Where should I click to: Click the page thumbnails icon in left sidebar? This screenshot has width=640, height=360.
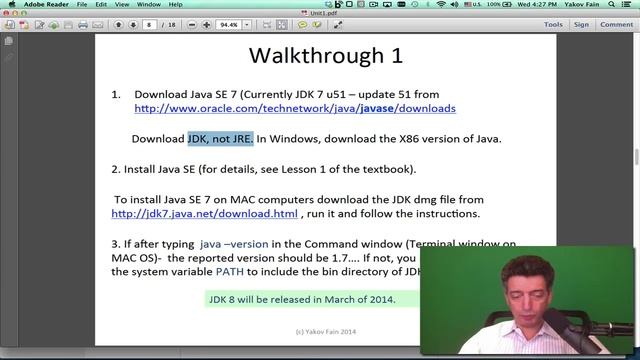tap(9, 41)
